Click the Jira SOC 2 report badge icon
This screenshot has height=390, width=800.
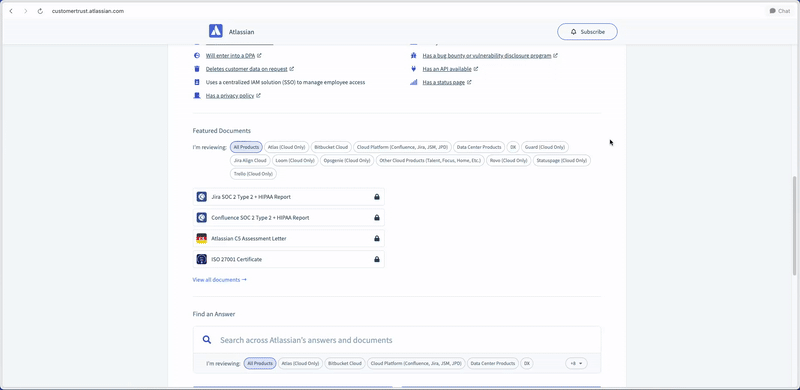tap(202, 197)
